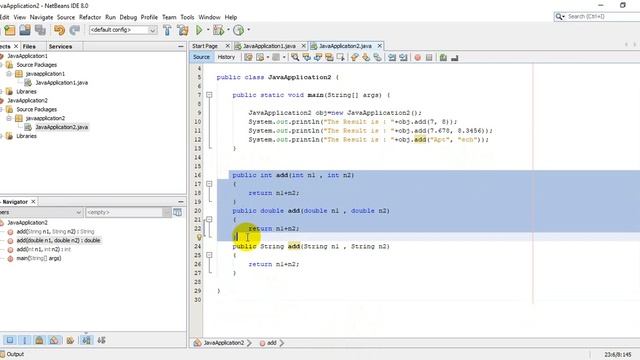Click Navigator sort by source icon

pos(102,340)
